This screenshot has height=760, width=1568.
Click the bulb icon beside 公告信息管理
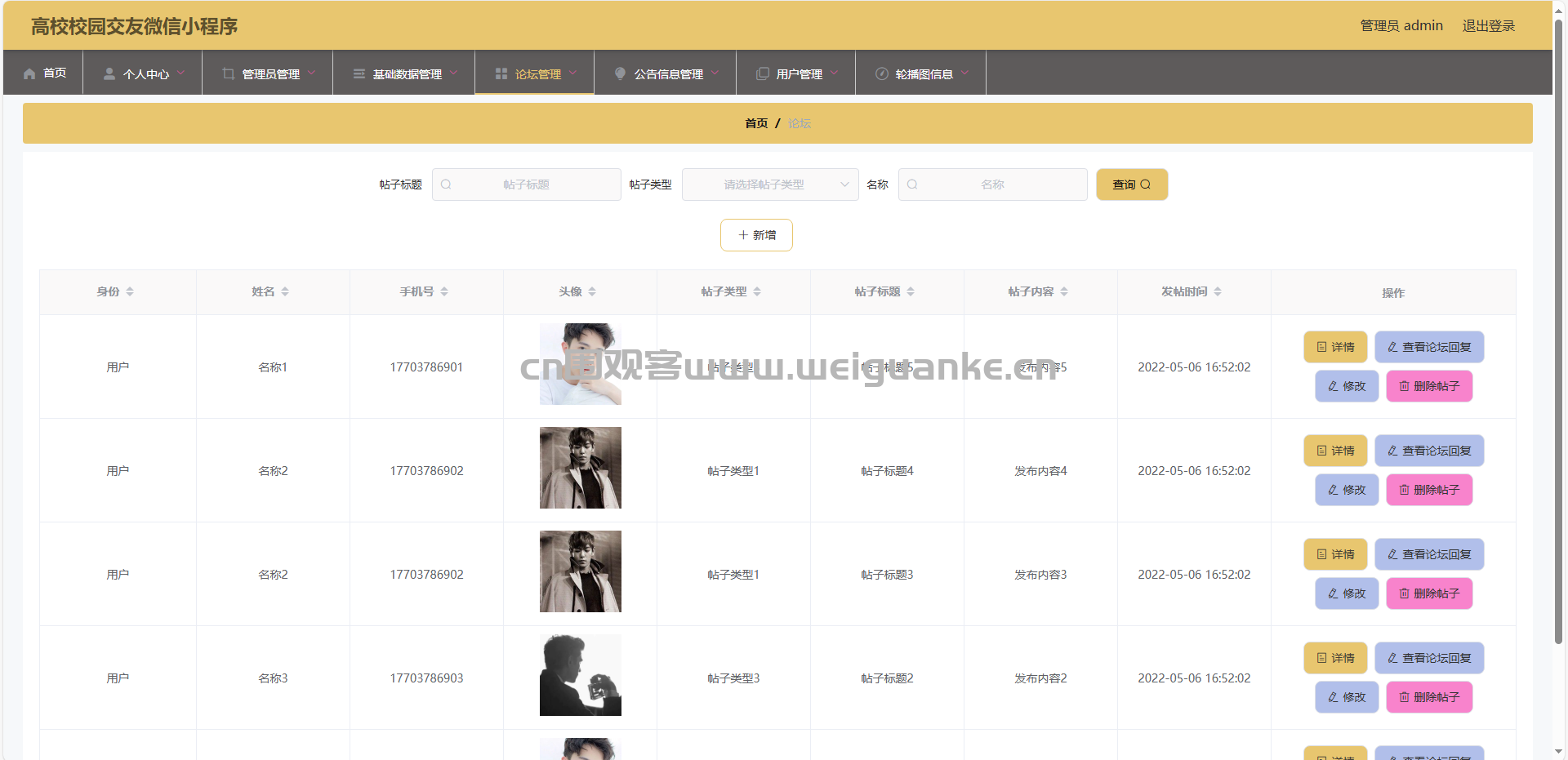[620, 73]
